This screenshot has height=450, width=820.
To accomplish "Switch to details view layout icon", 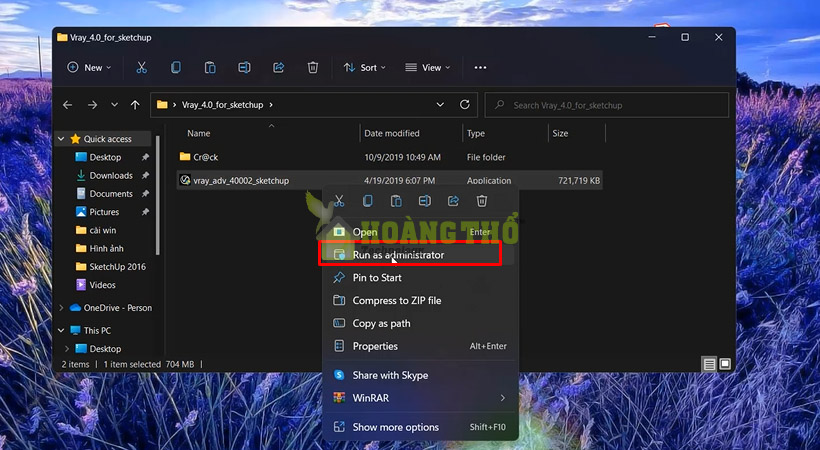I will tap(709, 364).
